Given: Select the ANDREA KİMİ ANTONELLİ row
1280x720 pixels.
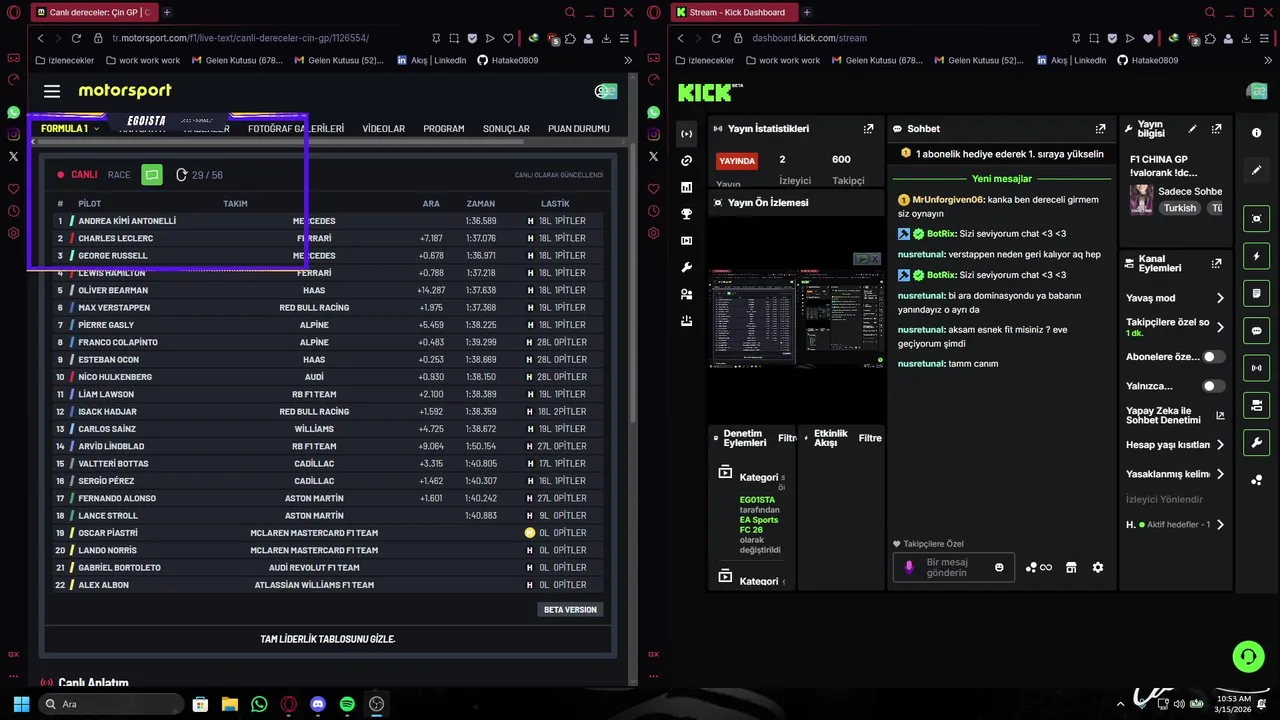Looking at the screenshot, I should click(328, 221).
